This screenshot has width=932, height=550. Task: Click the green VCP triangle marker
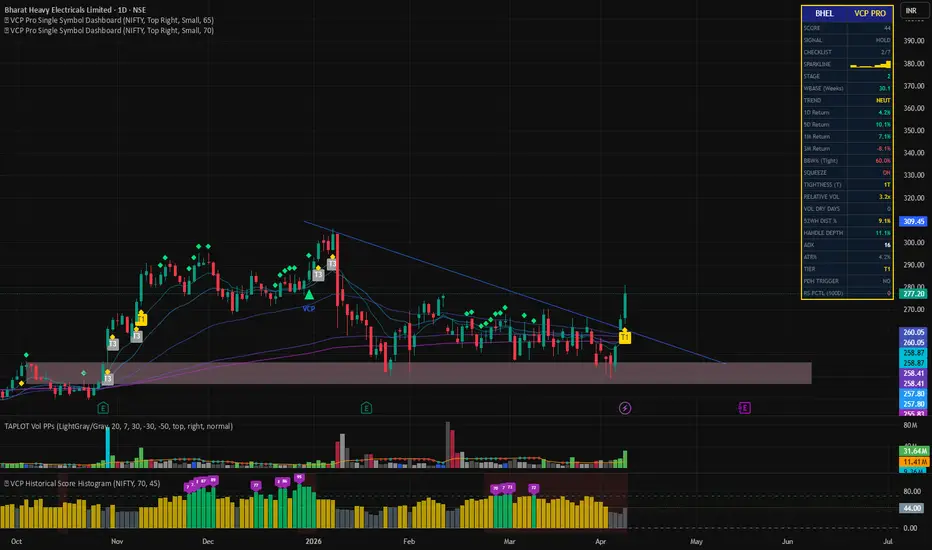309,295
